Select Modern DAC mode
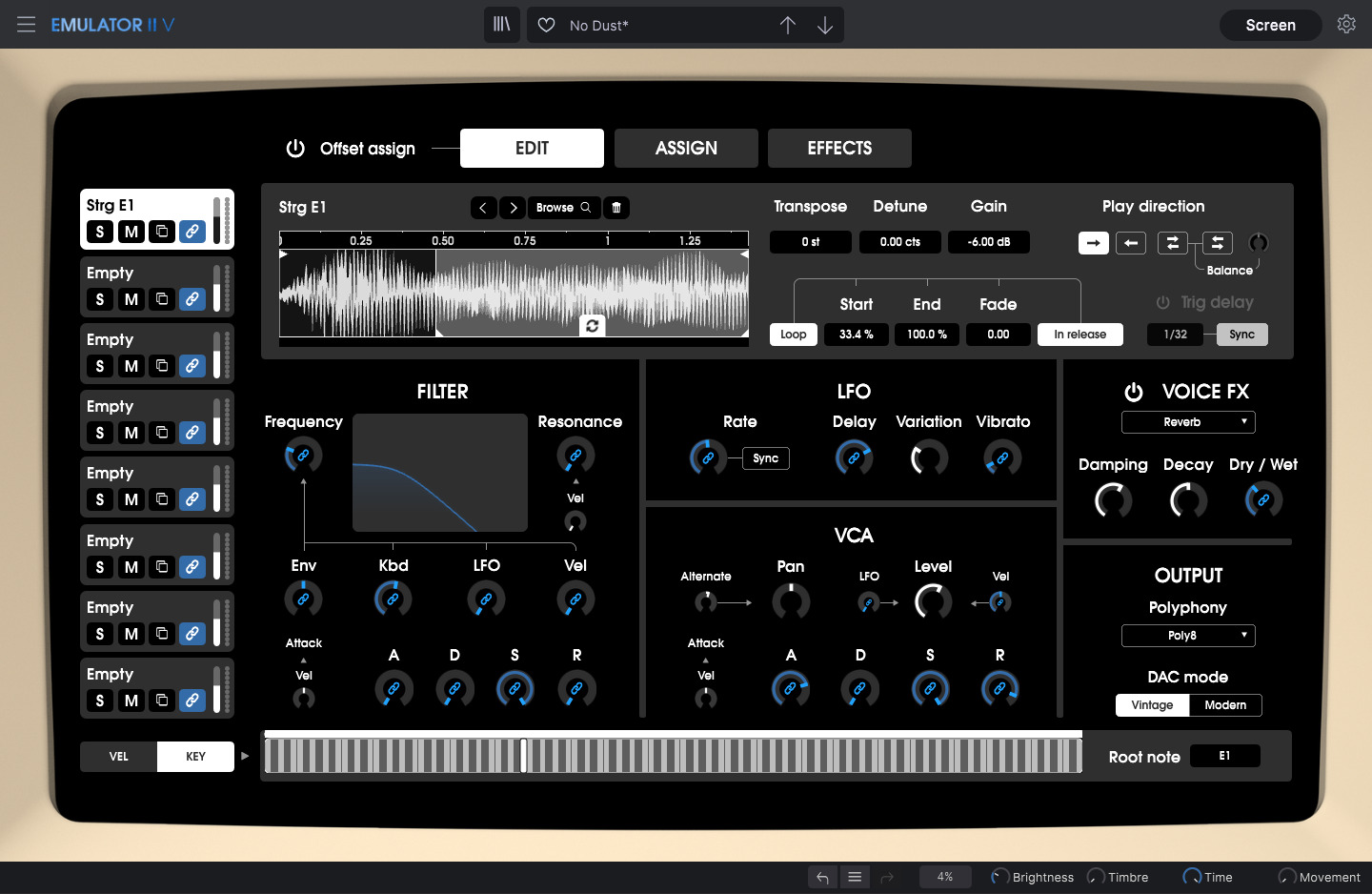The width and height of the screenshot is (1372, 894). (x=1225, y=705)
